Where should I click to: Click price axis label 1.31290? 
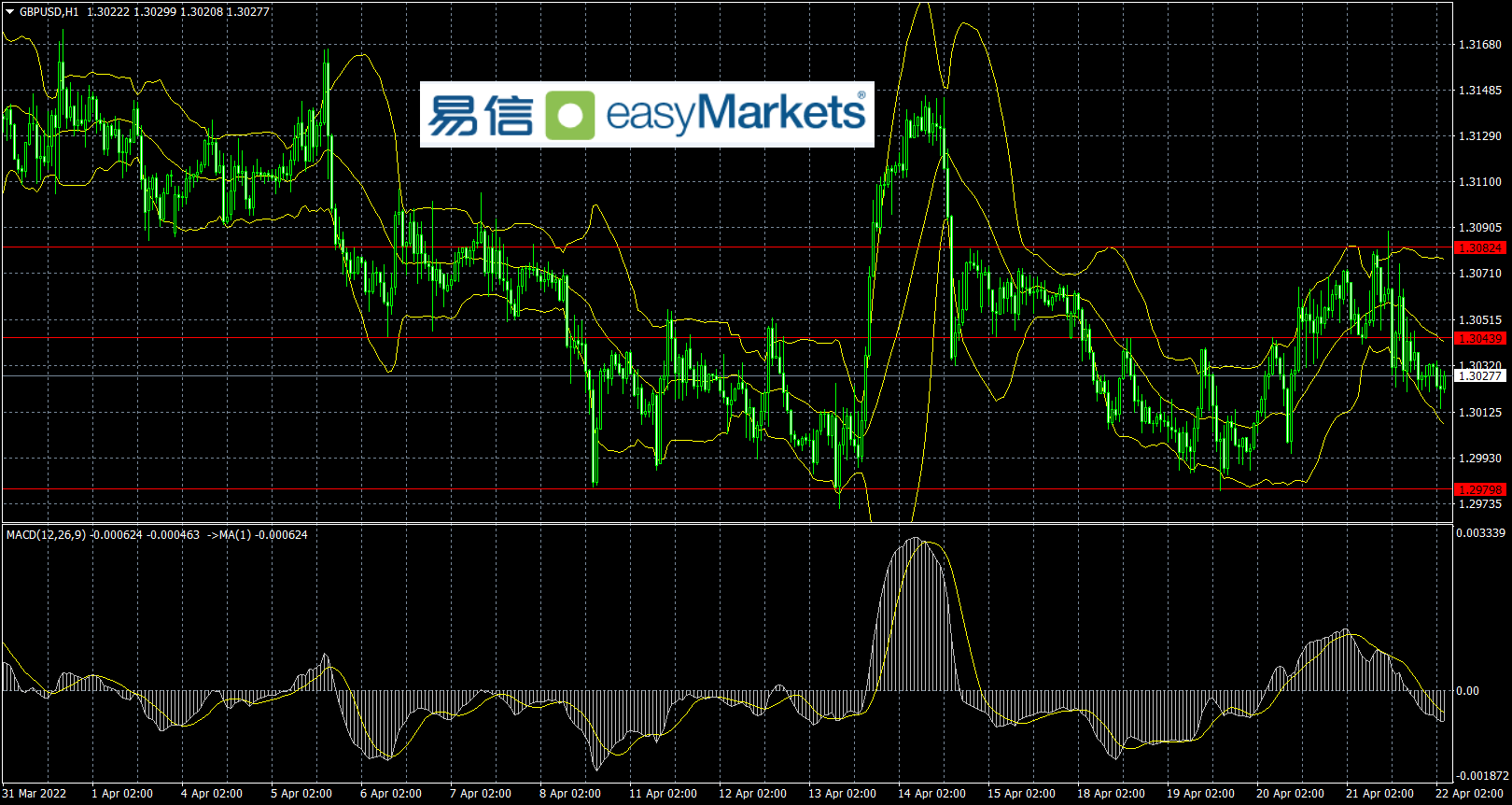tap(1480, 136)
